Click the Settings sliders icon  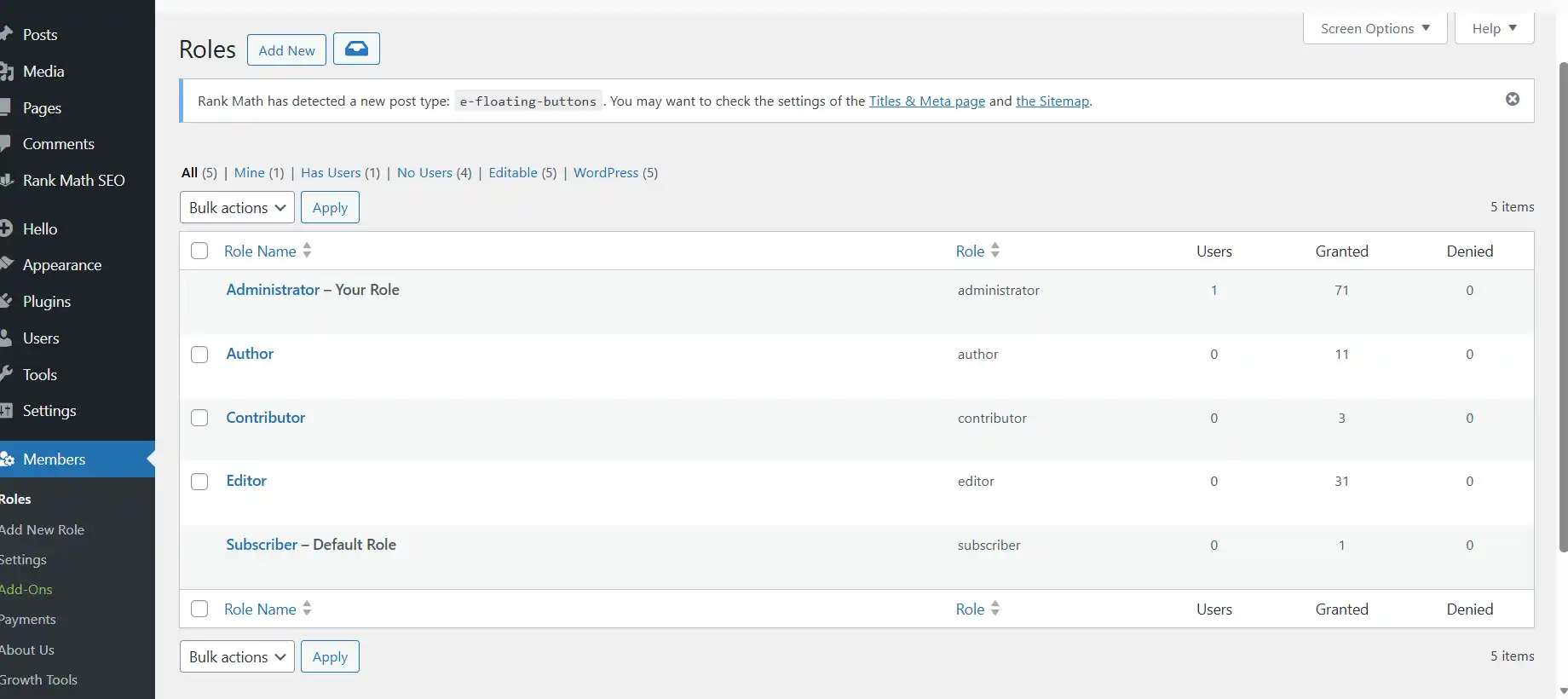coord(6,411)
